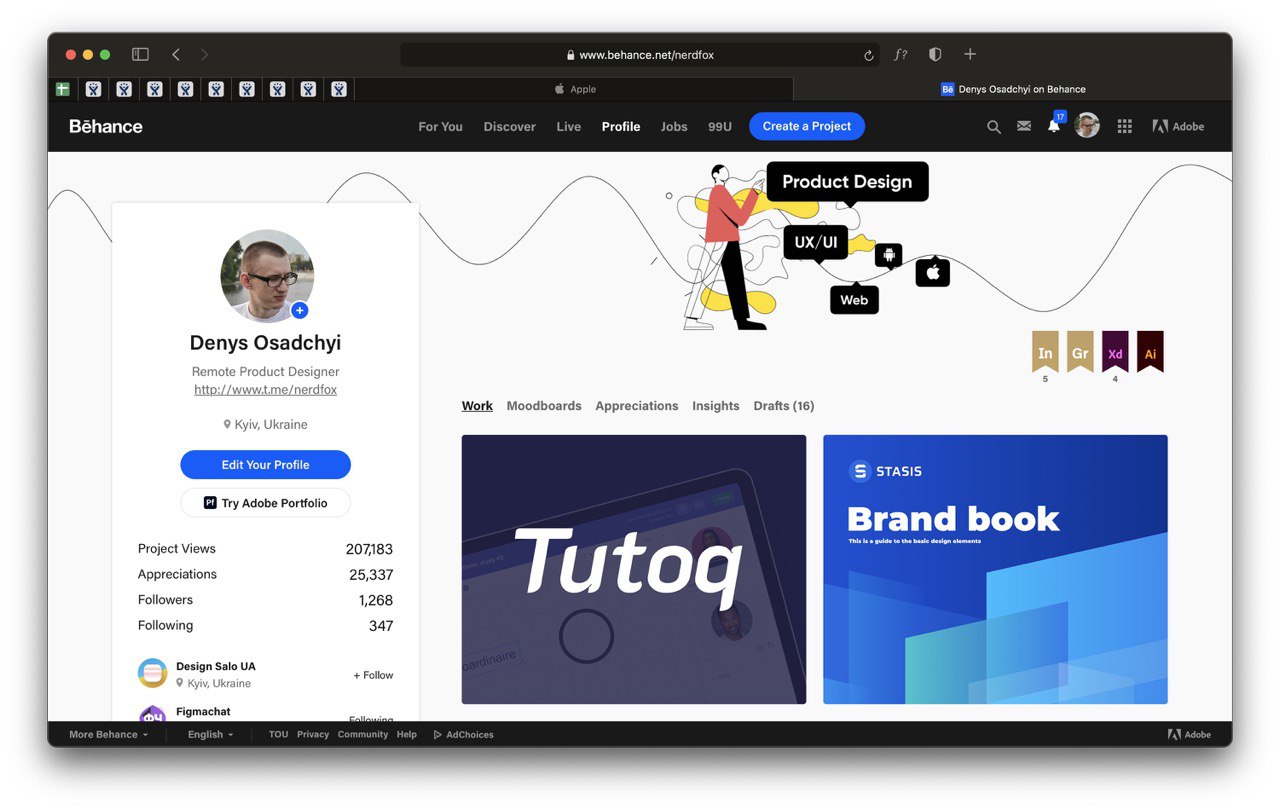Open the Design Salo UA profile name

pos(216,666)
